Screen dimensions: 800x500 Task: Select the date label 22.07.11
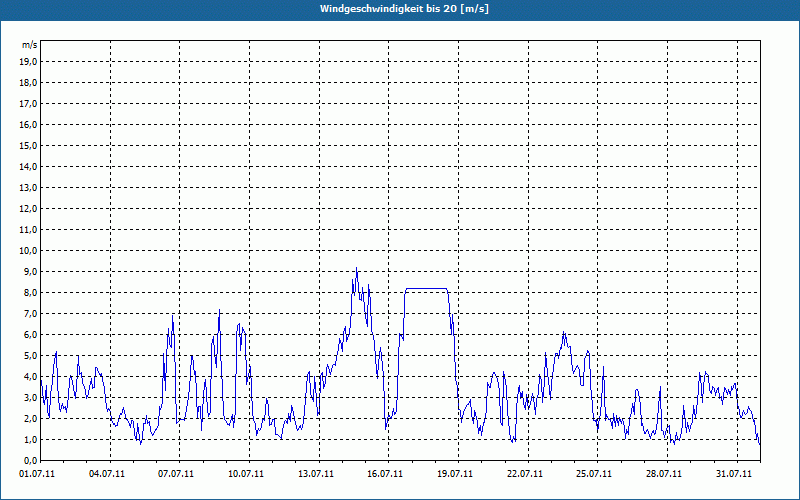[x=524, y=474]
